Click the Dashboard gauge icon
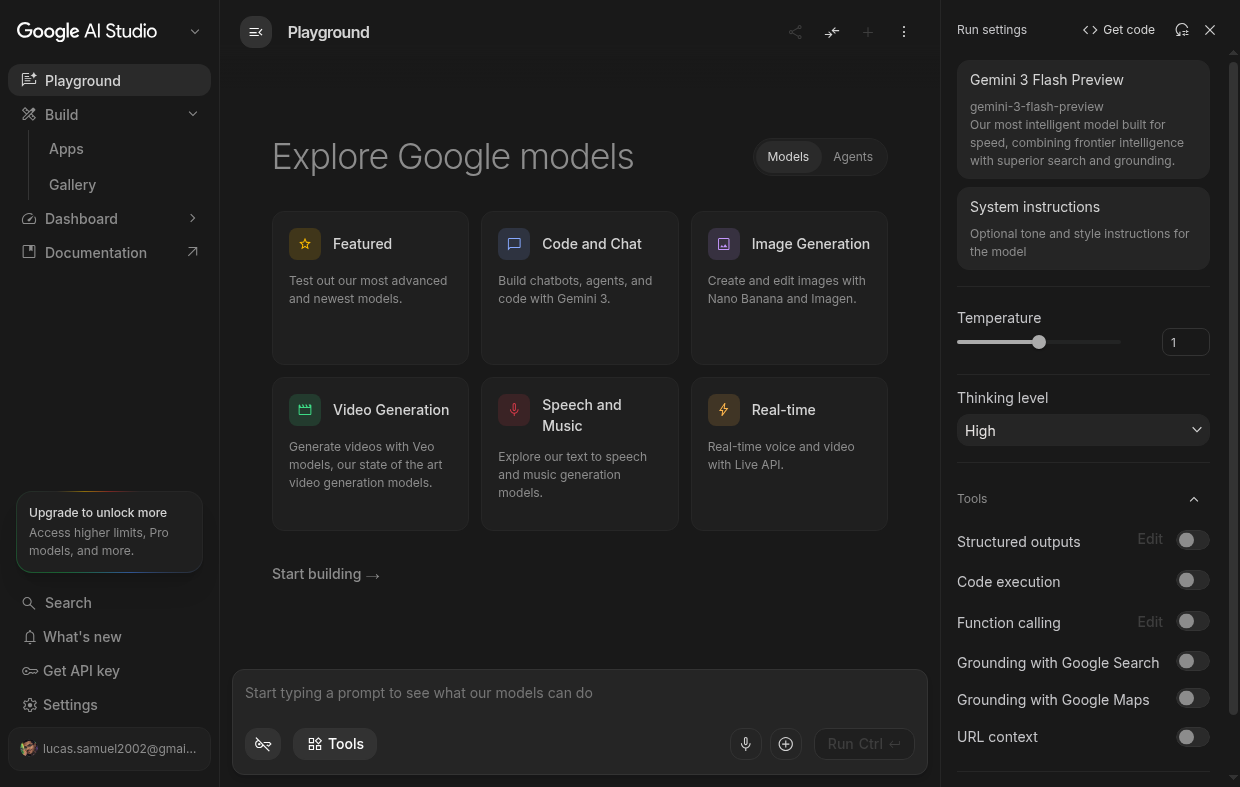The height and width of the screenshot is (787, 1240). pyautogui.click(x=29, y=219)
